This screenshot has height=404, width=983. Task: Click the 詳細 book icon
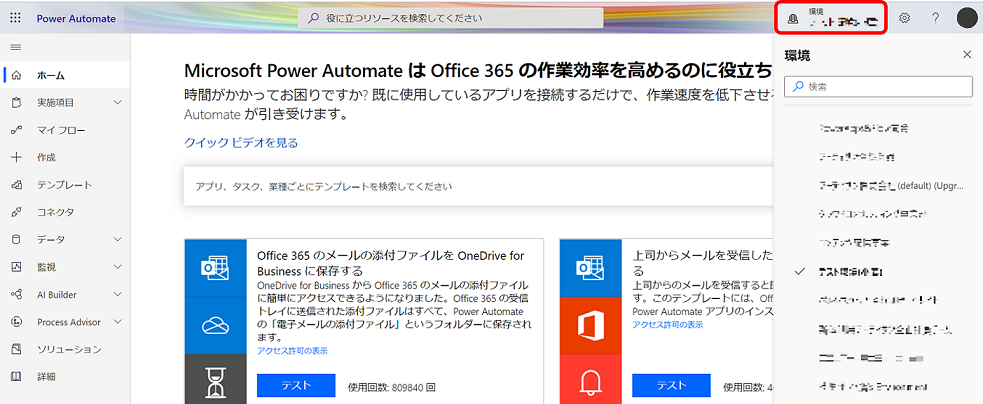pos(17,376)
